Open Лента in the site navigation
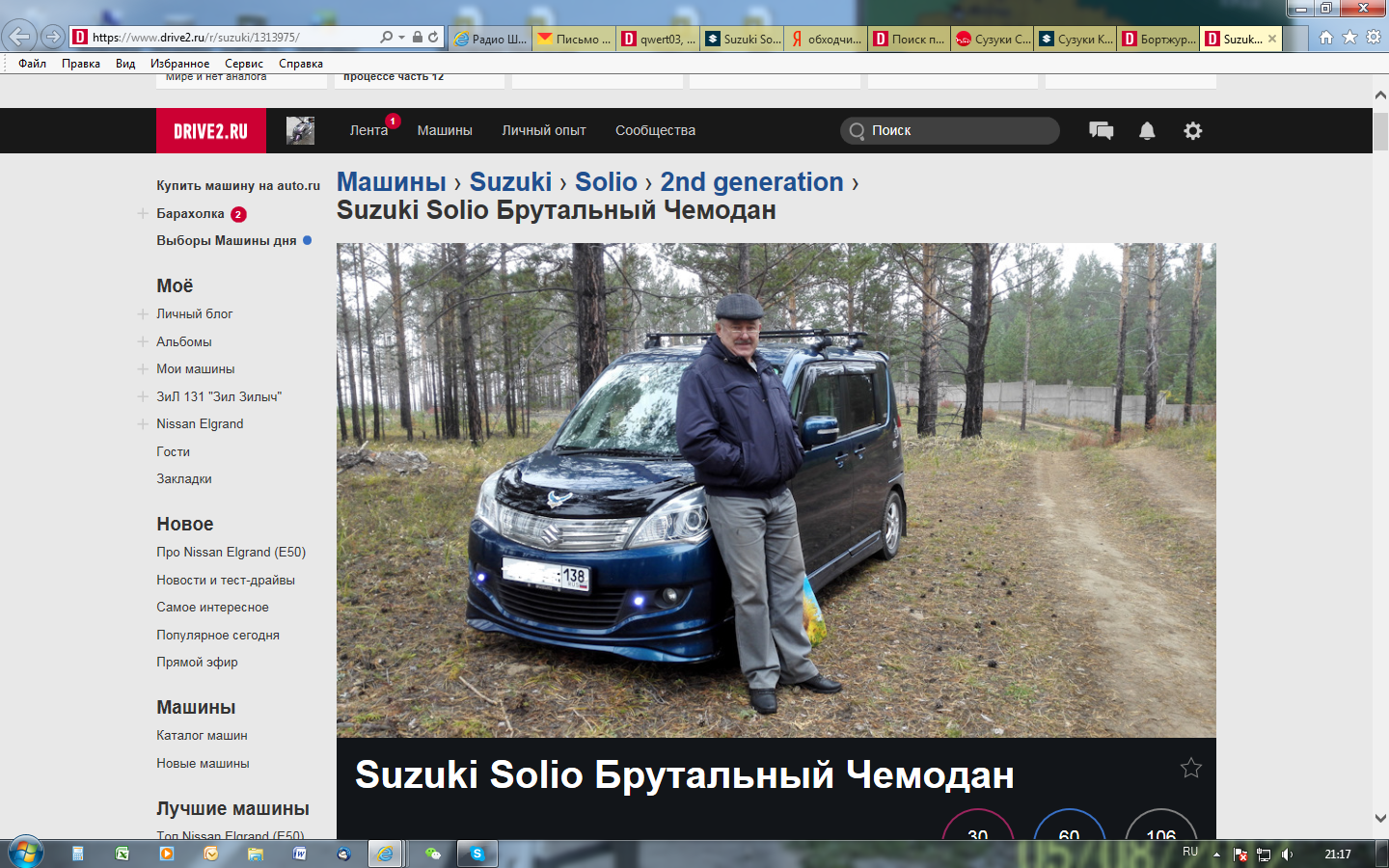 click(368, 130)
